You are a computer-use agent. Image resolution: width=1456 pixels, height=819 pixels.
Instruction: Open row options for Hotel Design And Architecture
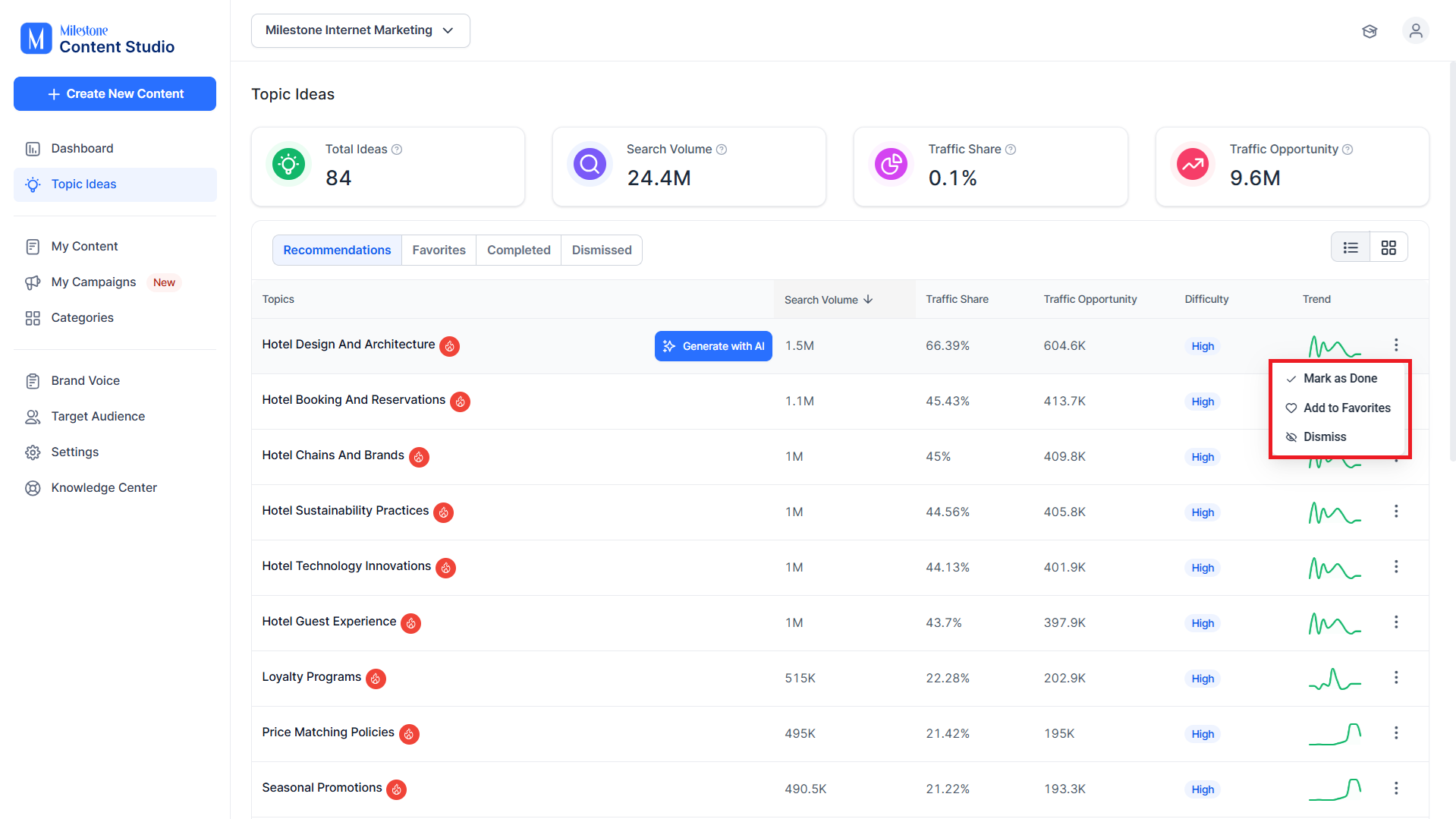(x=1396, y=345)
